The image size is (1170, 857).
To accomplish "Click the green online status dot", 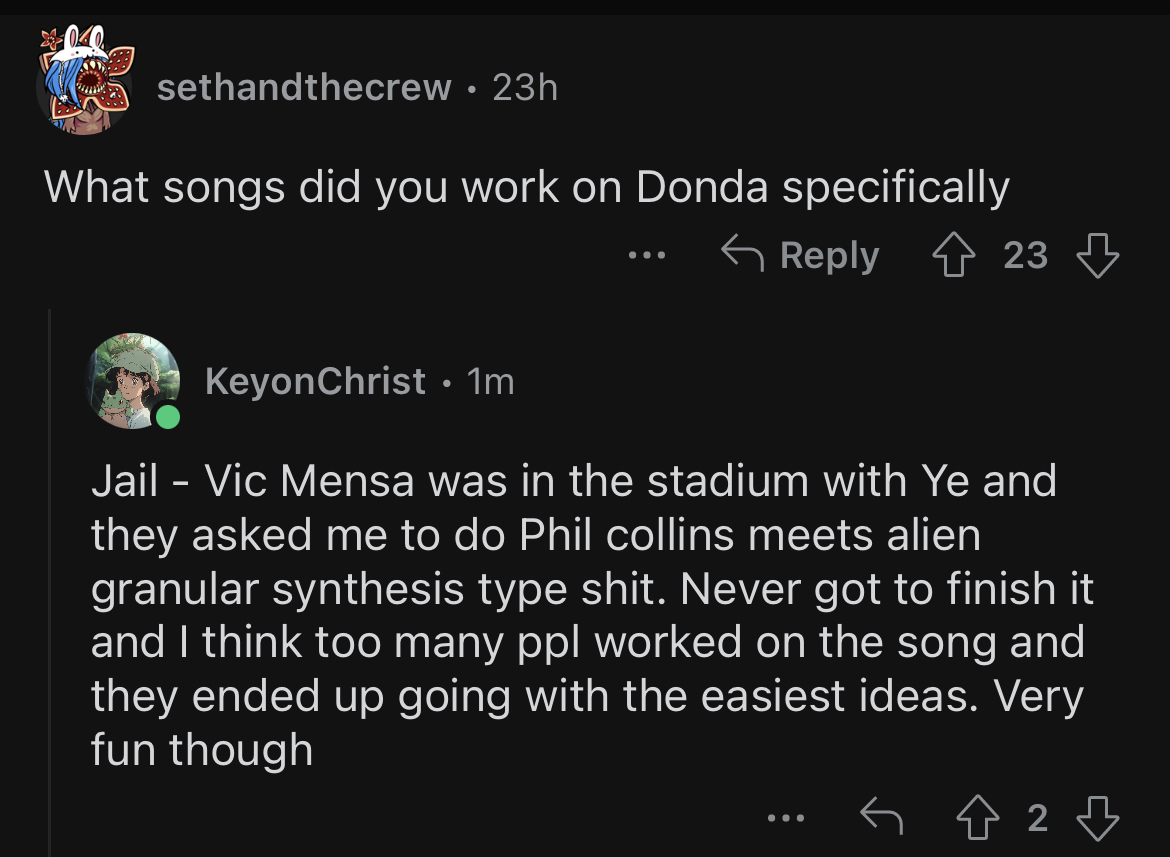I will click(x=167, y=417).
